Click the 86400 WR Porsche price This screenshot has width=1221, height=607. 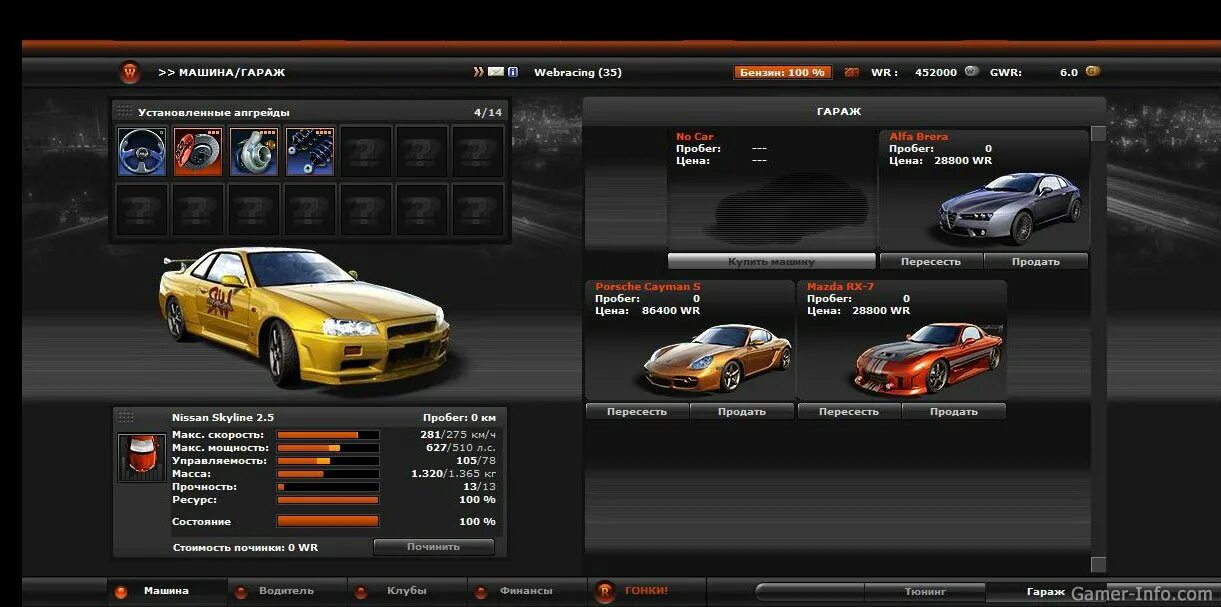(670, 311)
